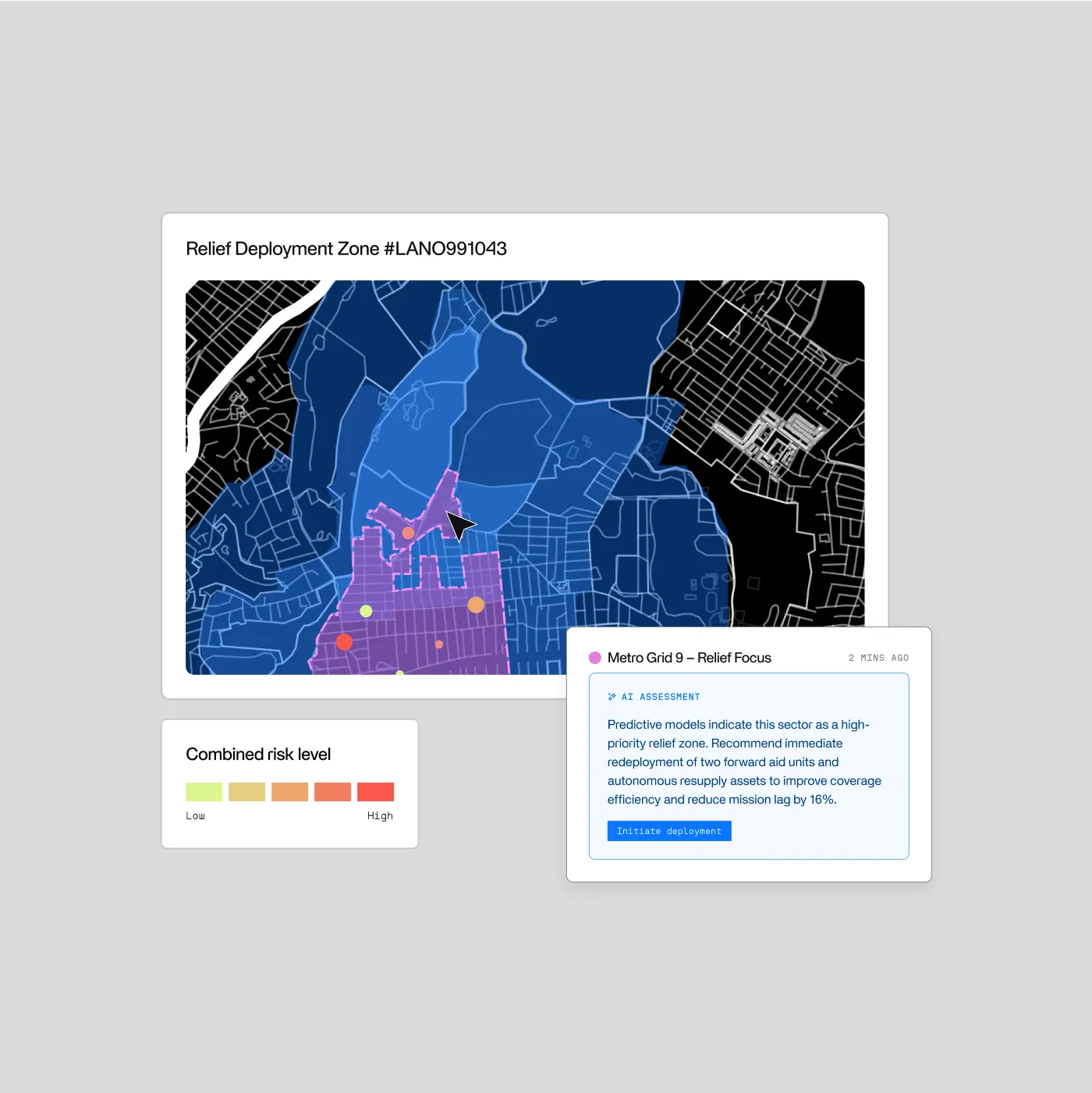Screen dimensions: 1092x1093
Task: Select the small orange dot near the cursor arrow
Action: click(x=408, y=533)
